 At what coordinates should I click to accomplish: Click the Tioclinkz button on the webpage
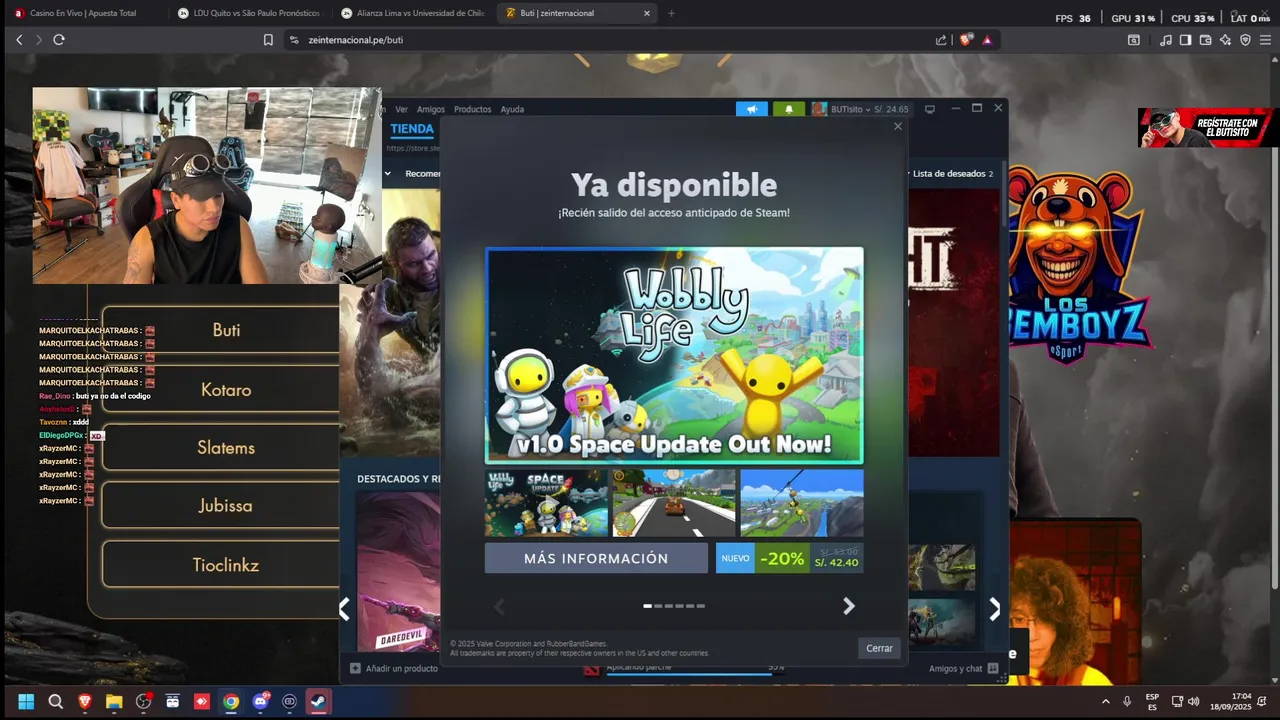point(226,565)
